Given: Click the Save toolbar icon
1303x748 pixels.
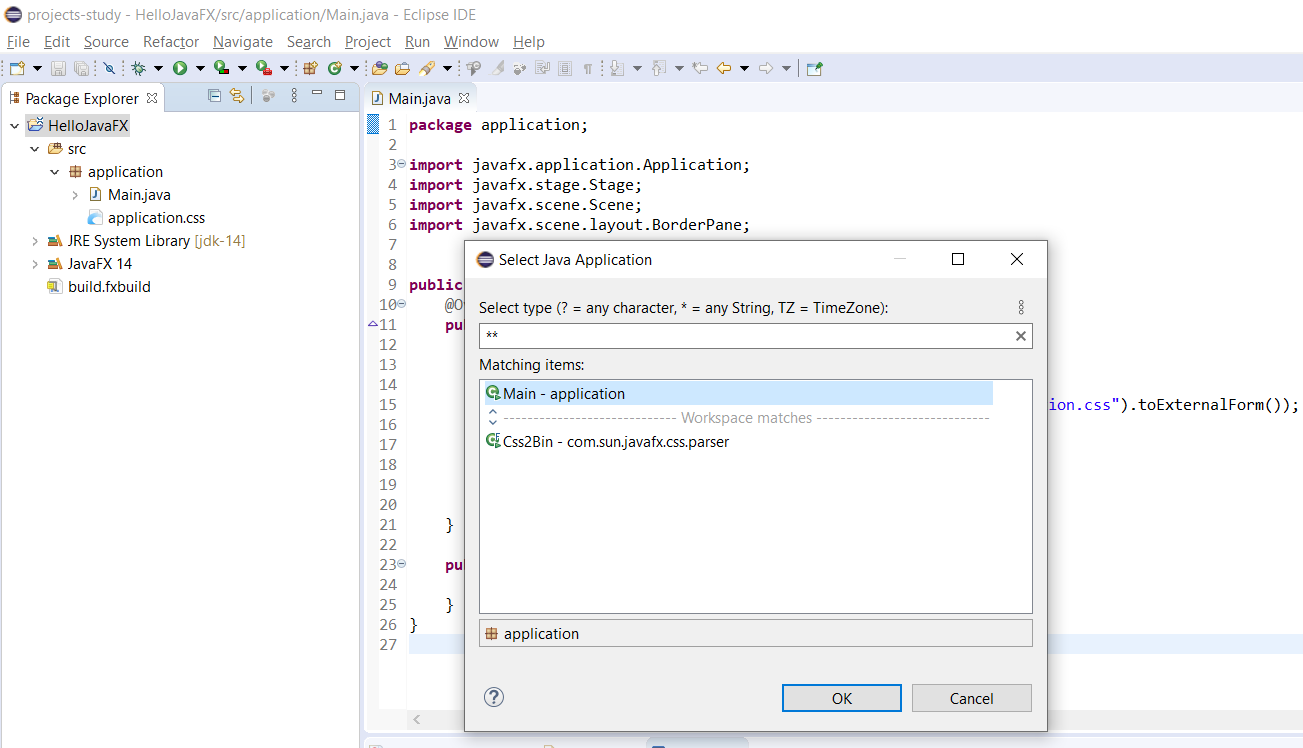Looking at the screenshot, I should pyautogui.click(x=58, y=68).
